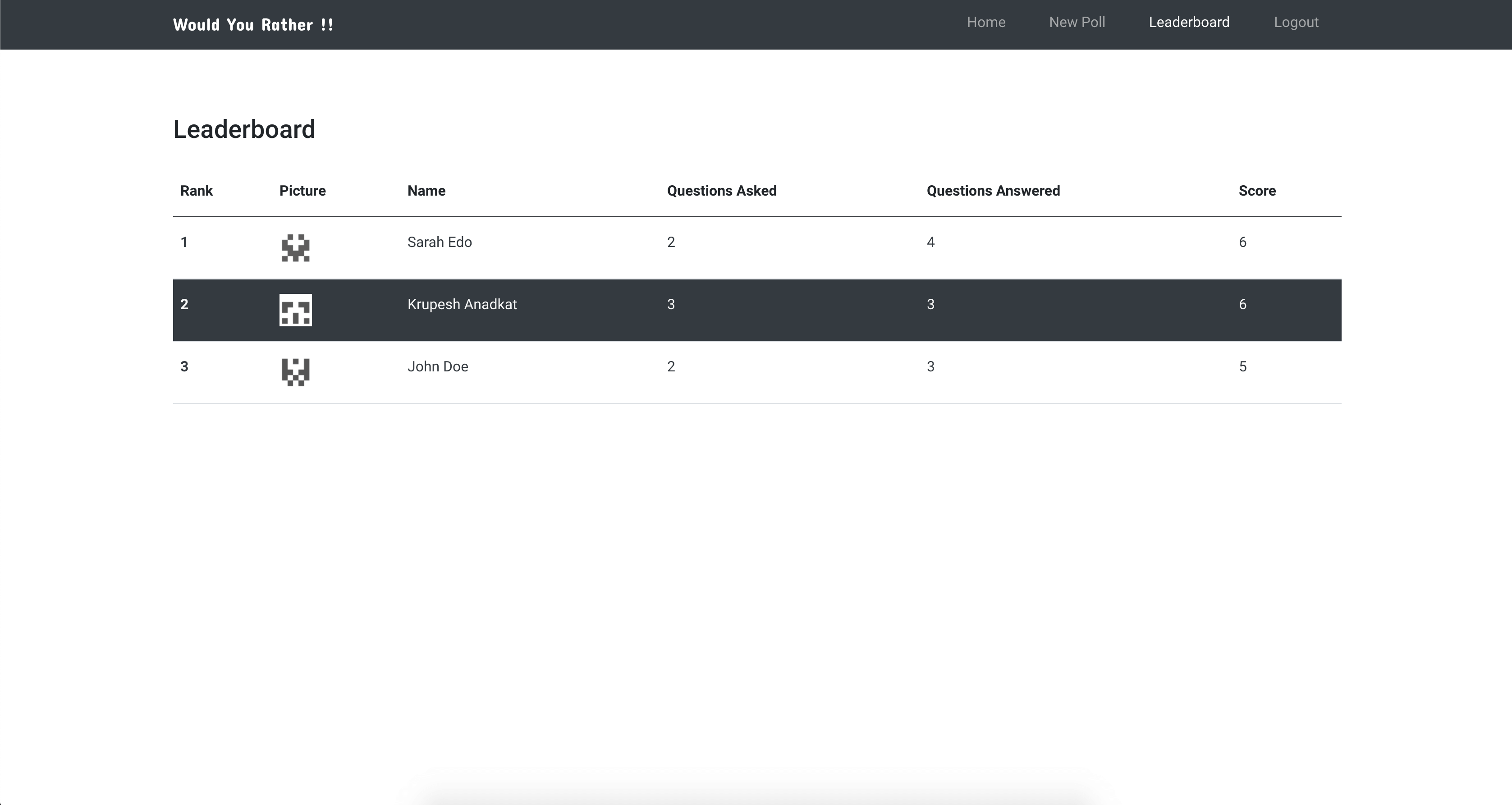1512x805 pixels.
Task: Select the name John Doe
Action: pyautogui.click(x=437, y=367)
